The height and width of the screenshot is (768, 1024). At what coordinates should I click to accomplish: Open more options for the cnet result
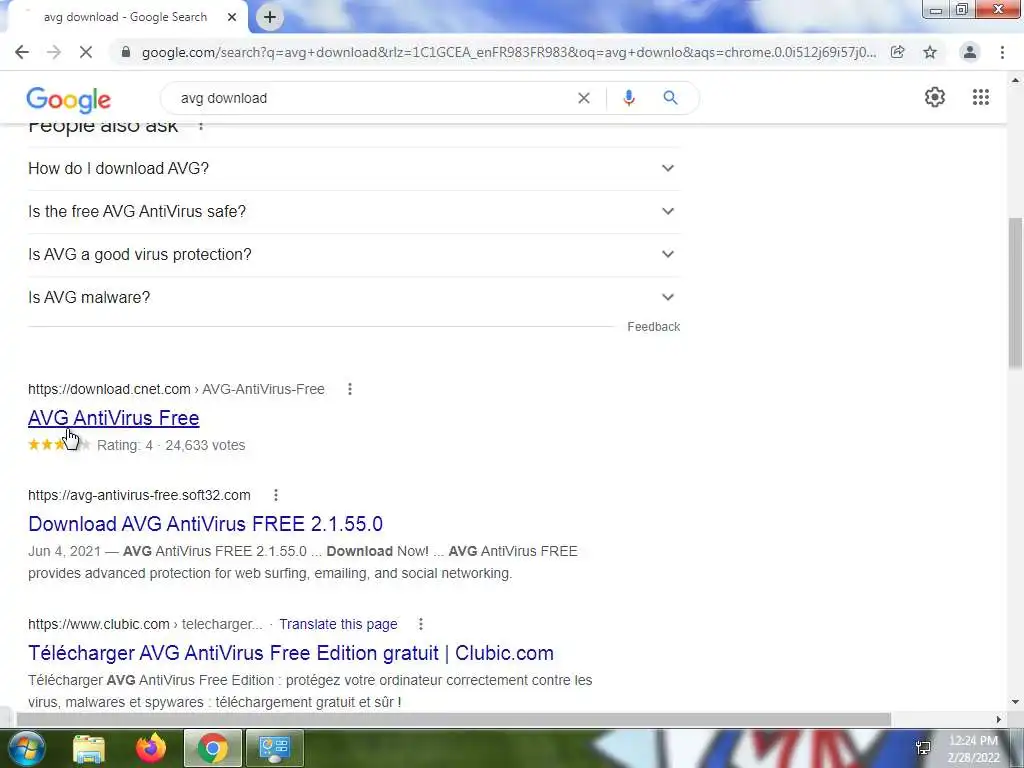[350, 389]
